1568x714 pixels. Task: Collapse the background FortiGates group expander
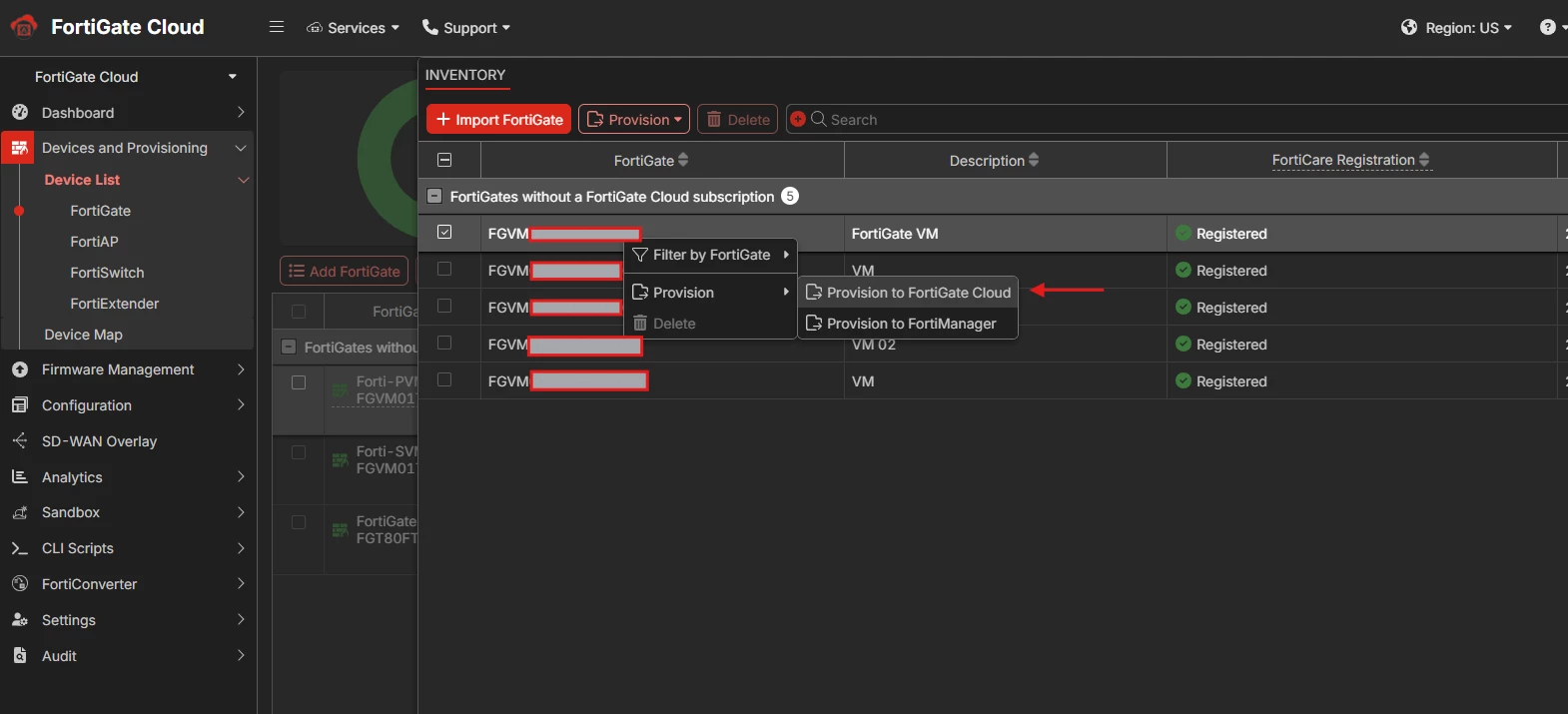(289, 347)
